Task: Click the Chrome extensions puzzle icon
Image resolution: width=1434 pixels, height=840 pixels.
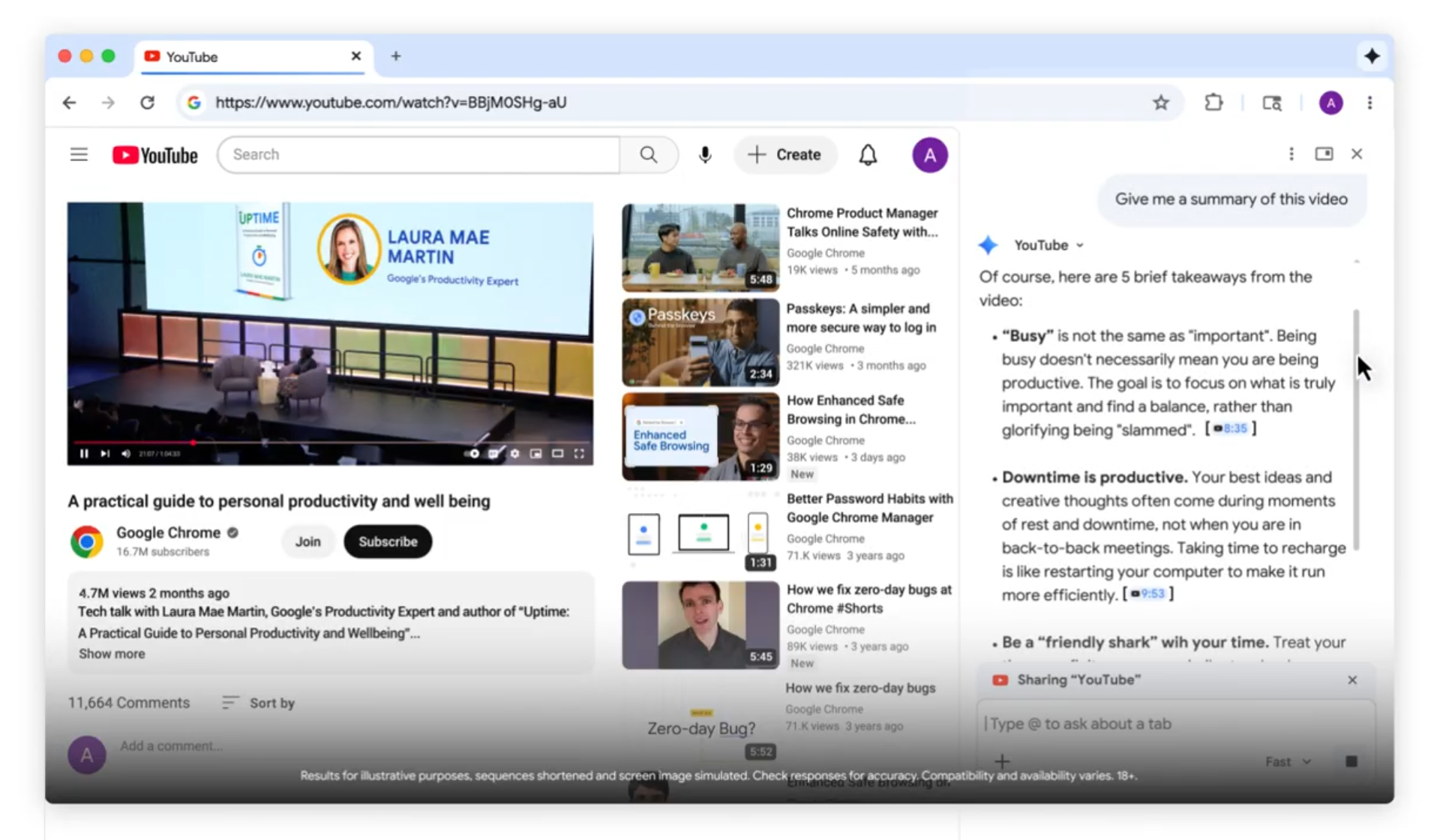Action: (1213, 103)
